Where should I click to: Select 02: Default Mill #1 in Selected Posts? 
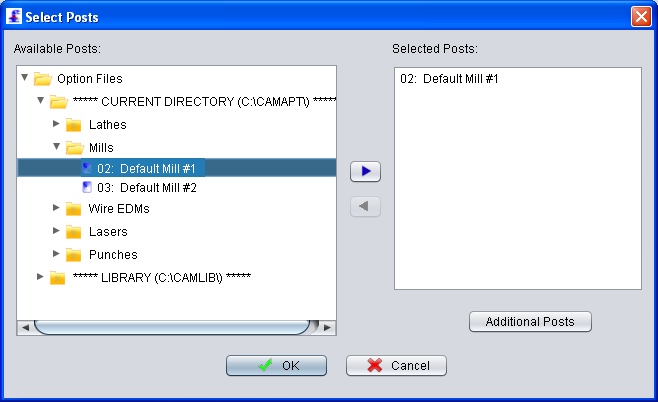pos(449,79)
